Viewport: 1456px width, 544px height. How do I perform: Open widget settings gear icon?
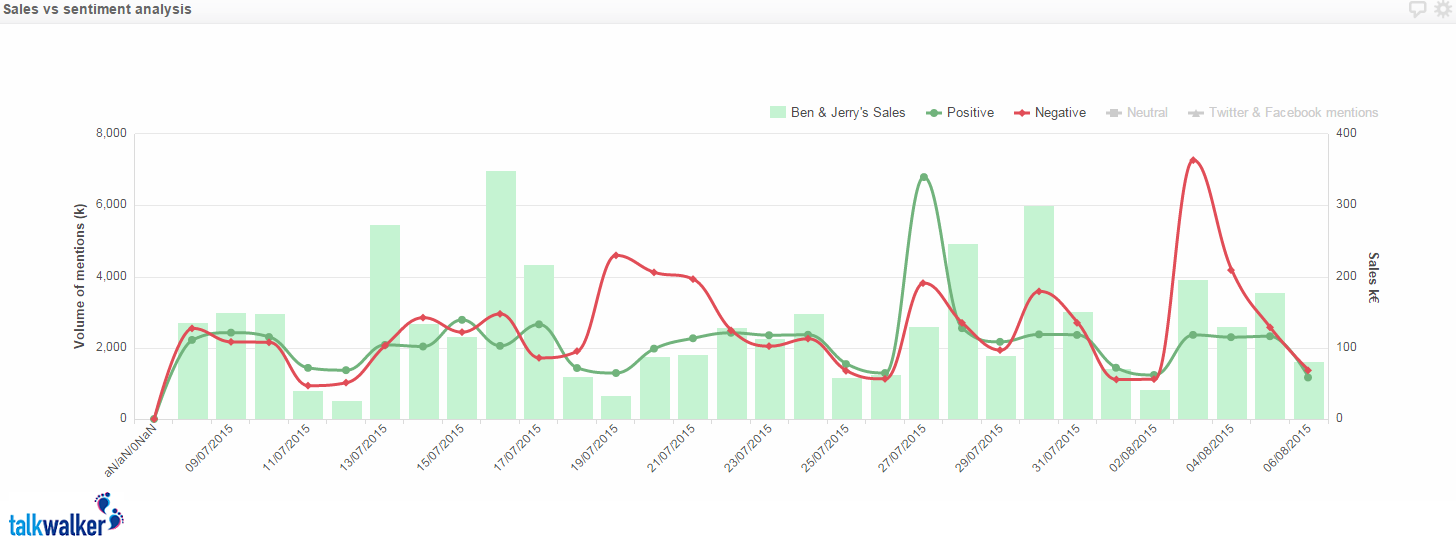pyautogui.click(x=1442, y=9)
